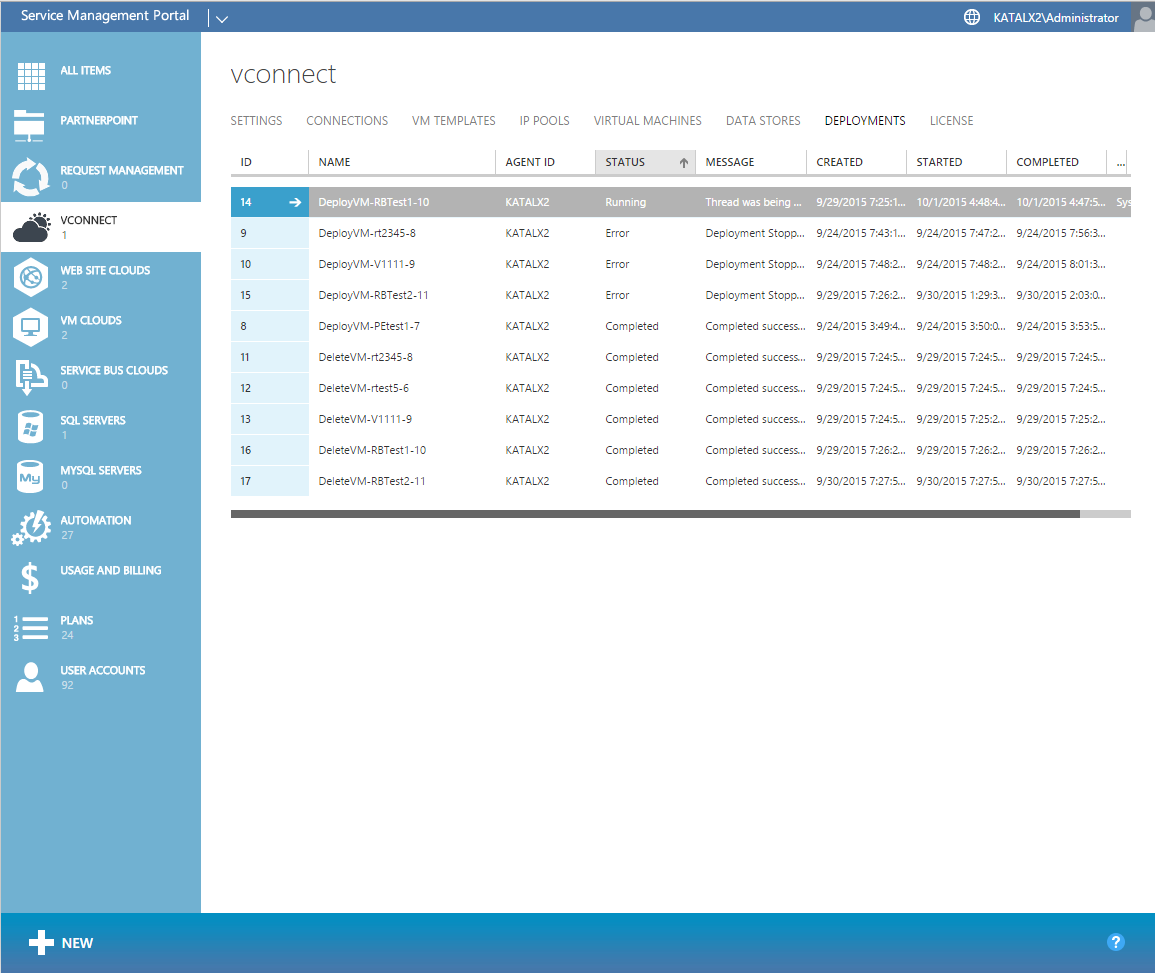This screenshot has width=1155, height=973.
Task: Click the arrow on deployment row 14
Action: coord(295,202)
